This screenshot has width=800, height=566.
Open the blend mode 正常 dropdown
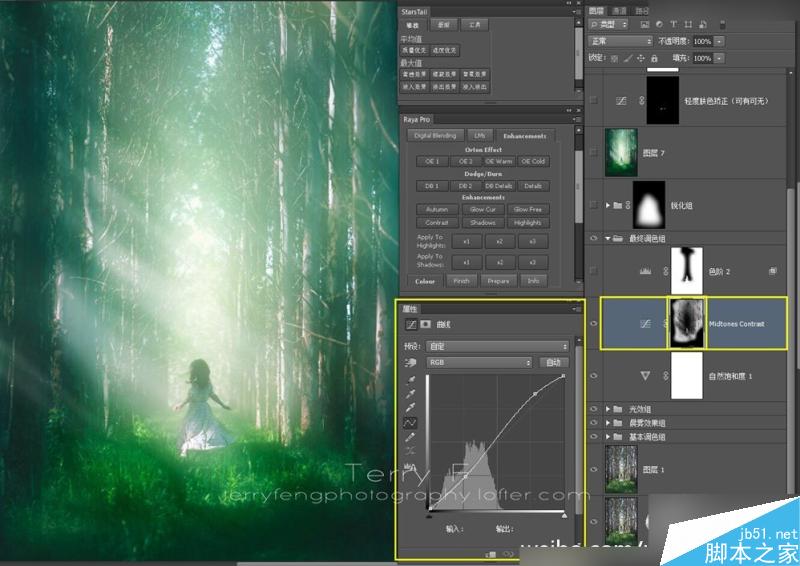(x=620, y=41)
